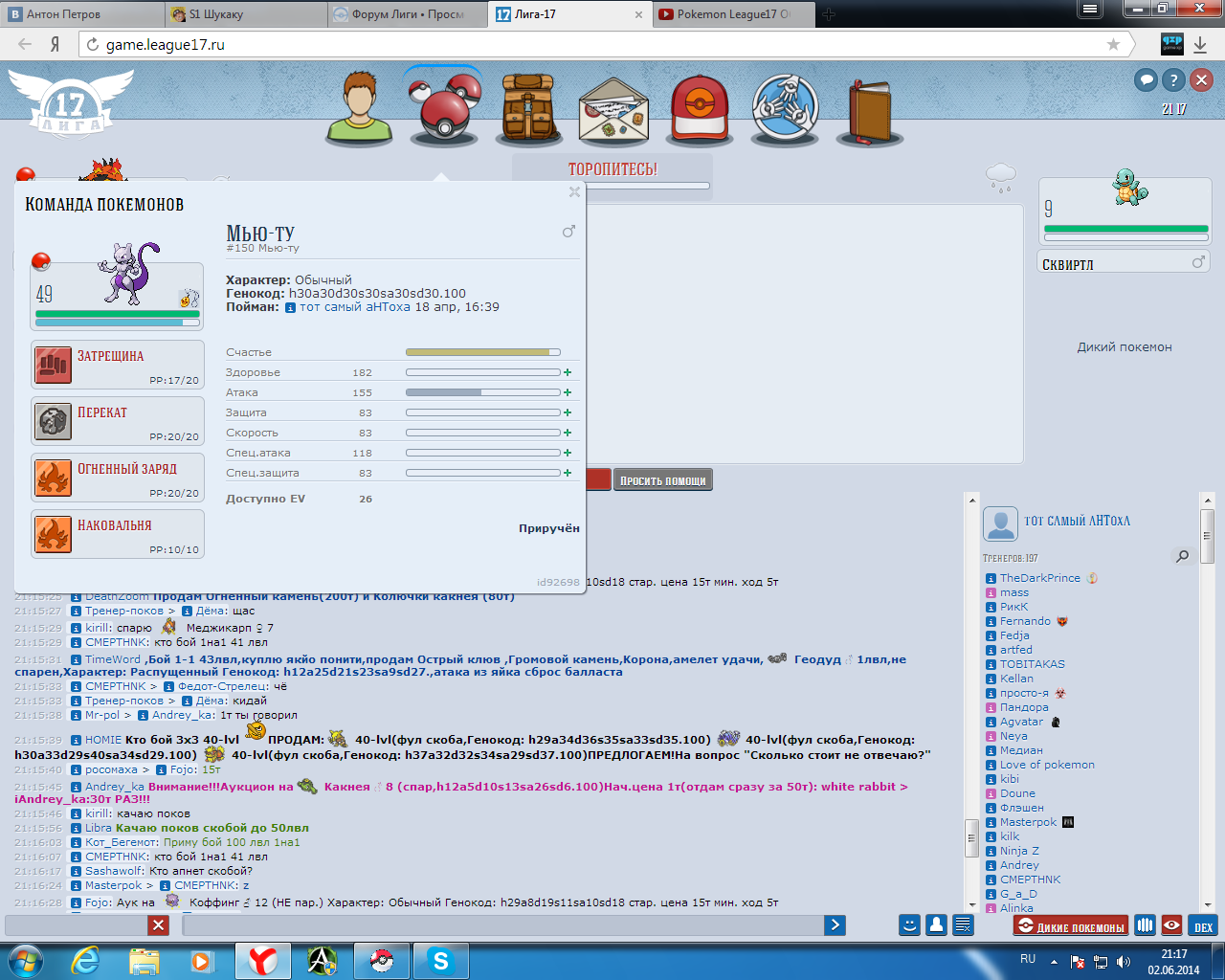This screenshot has height=980, width=1225.
Task: Click Mewtwo's held item icon
Action: [x=189, y=298]
